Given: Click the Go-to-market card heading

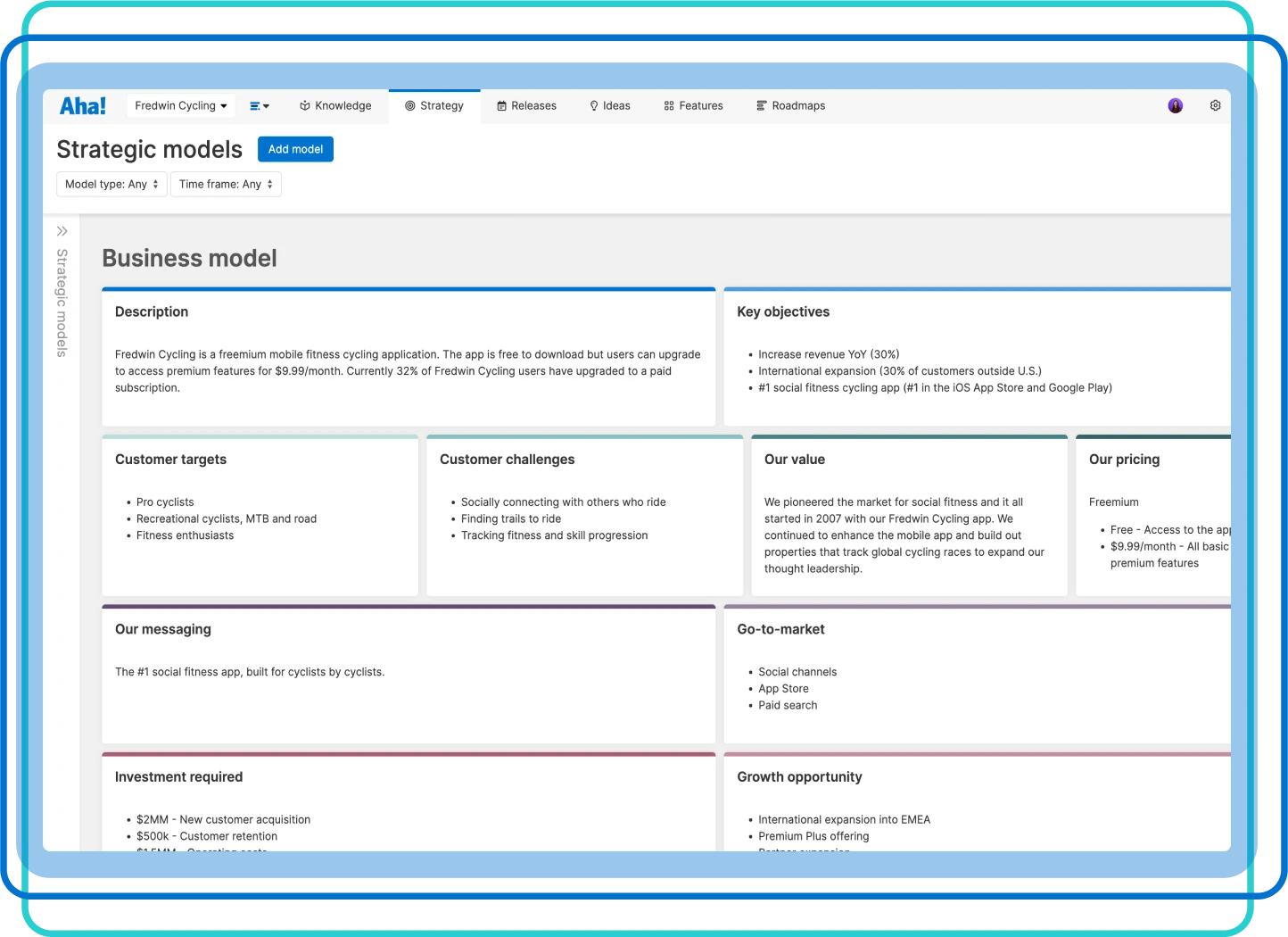Looking at the screenshot, I should (x=780, y=629).
